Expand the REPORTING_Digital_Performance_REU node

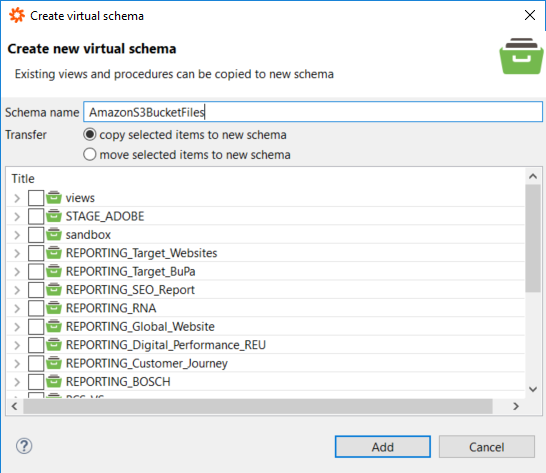[17, 345]
